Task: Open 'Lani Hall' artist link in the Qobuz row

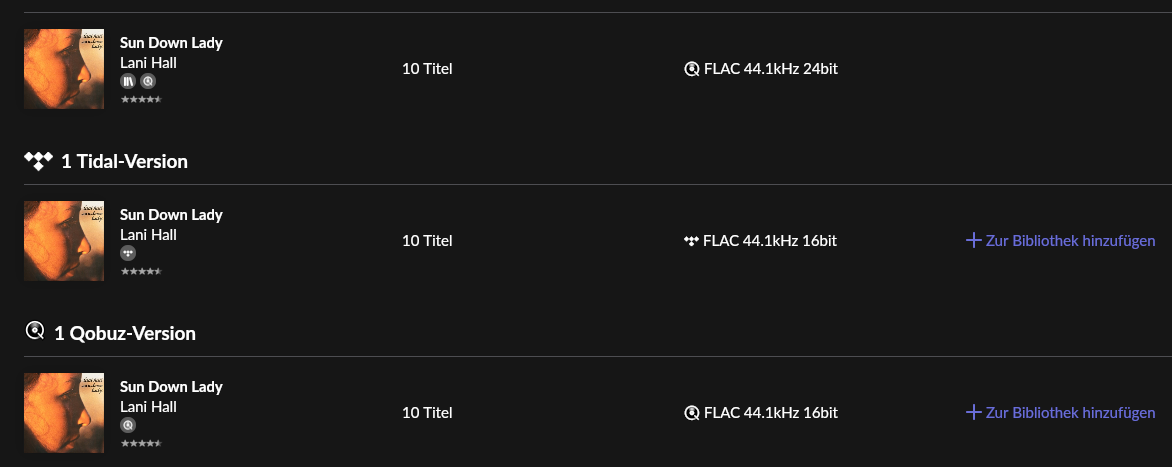Action: 148,406
